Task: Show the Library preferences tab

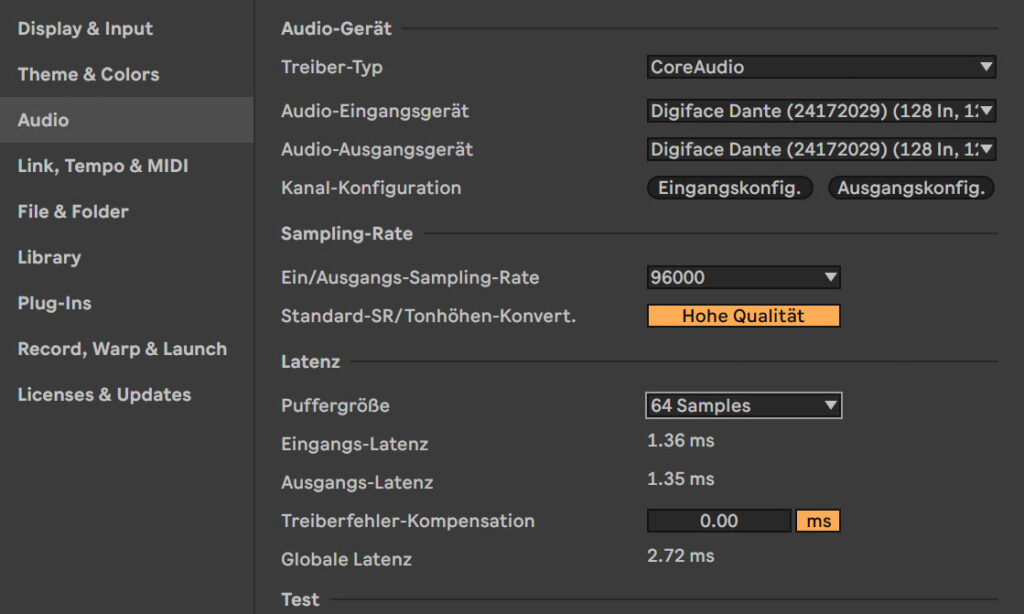Action: (49, 257)
